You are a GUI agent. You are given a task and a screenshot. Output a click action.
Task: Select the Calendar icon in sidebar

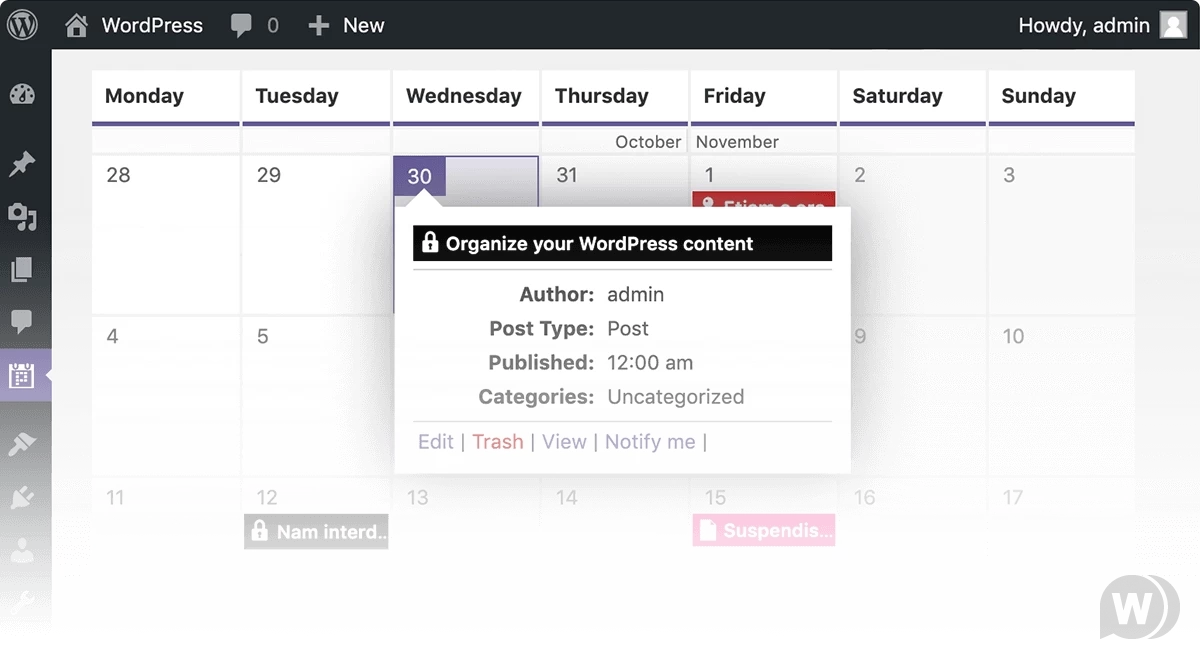(x=22, y=375)
